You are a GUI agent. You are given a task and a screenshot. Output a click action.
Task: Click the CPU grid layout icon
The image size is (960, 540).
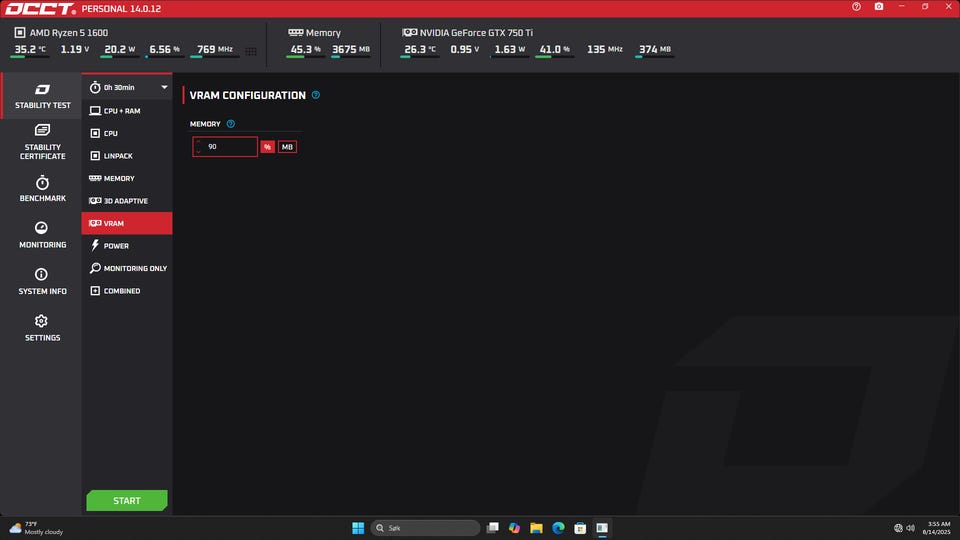tap(251, 51)
